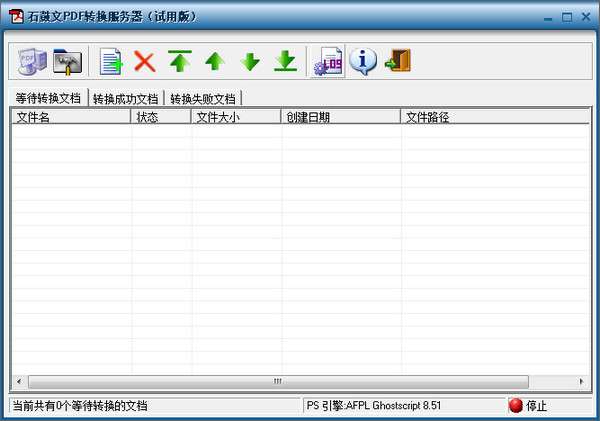600x421 pixels.
Task: Switch to 等待转换文档 tab
Action: 48,98
